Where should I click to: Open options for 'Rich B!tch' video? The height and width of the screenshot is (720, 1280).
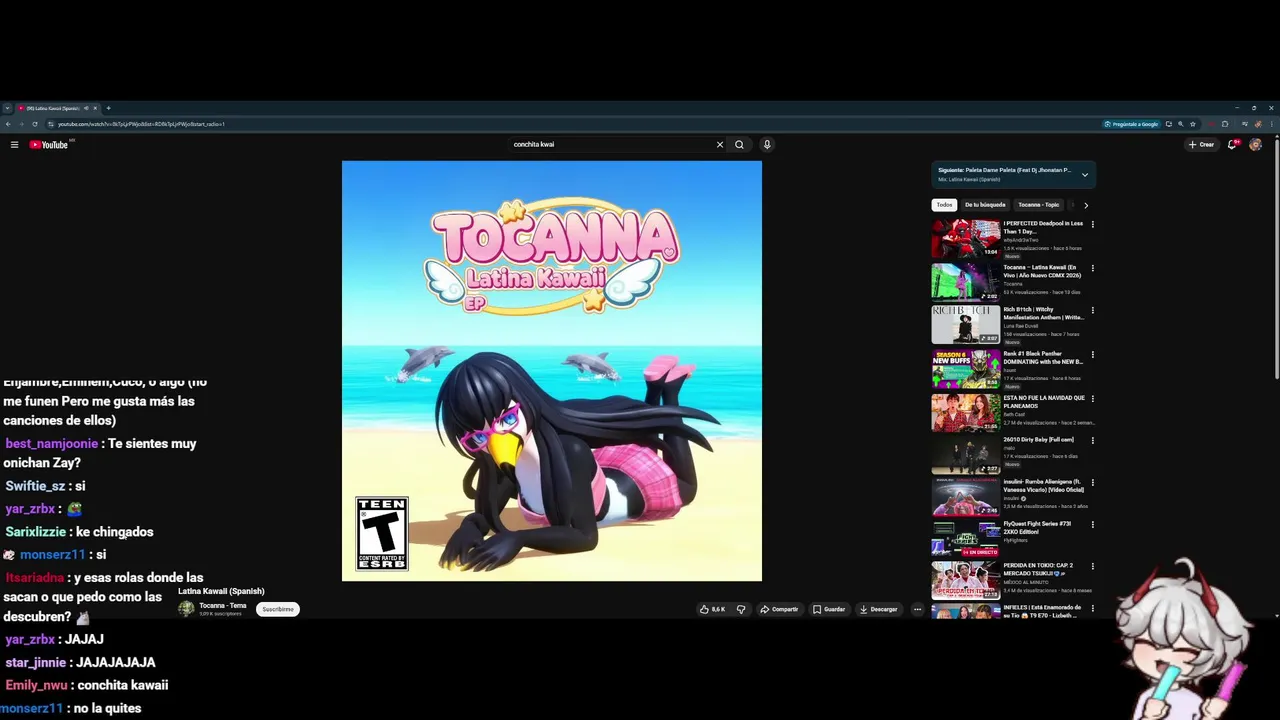1092,310
